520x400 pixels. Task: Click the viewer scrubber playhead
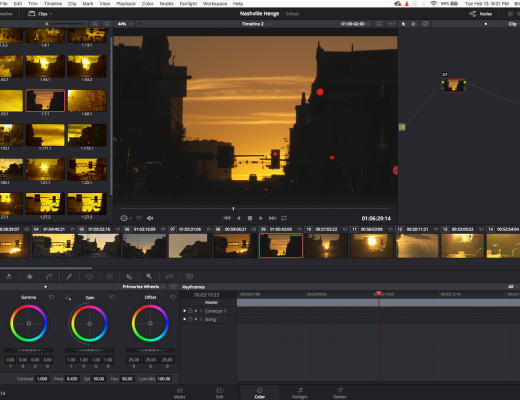pyautogui.click(x=233, y=208)
